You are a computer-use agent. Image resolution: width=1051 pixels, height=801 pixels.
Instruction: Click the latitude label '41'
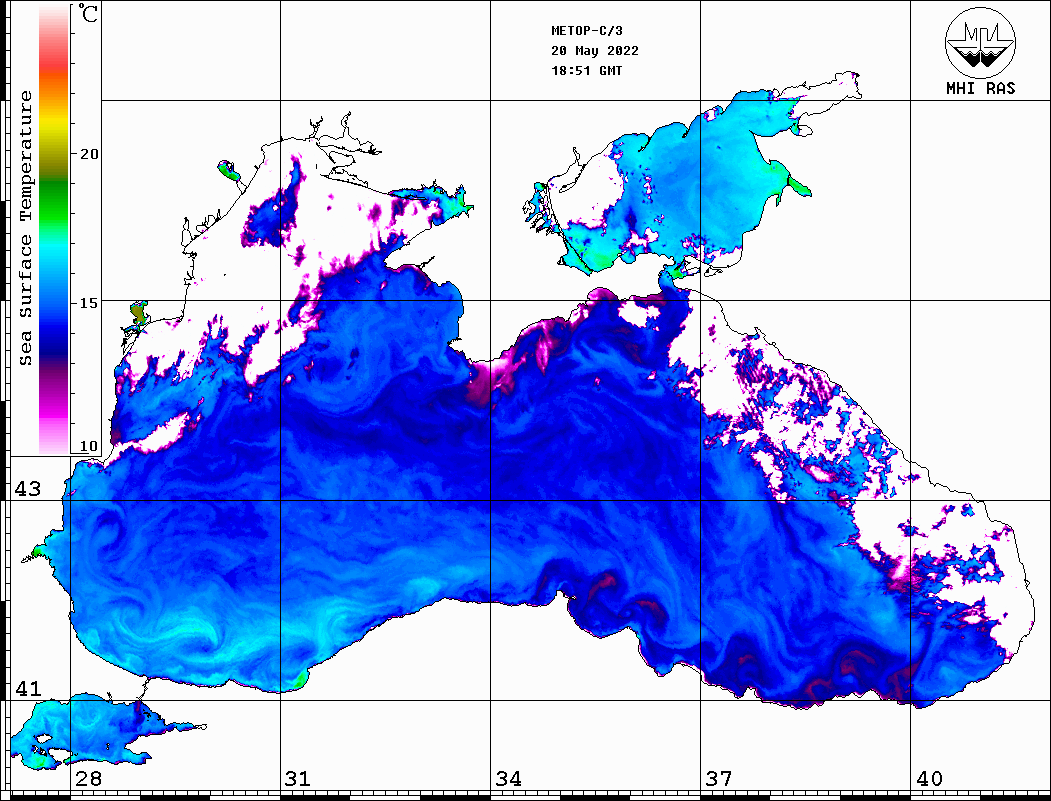pos(27,688)
